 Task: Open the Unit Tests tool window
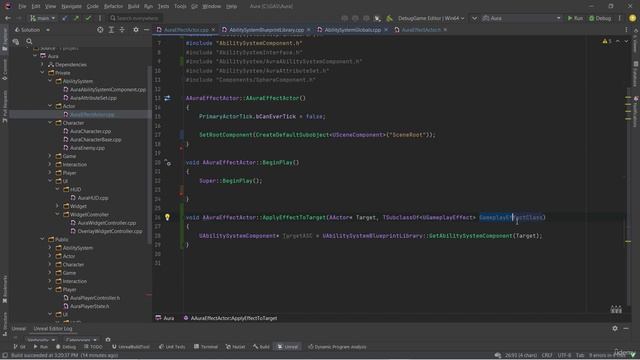(x=172, y=347)
